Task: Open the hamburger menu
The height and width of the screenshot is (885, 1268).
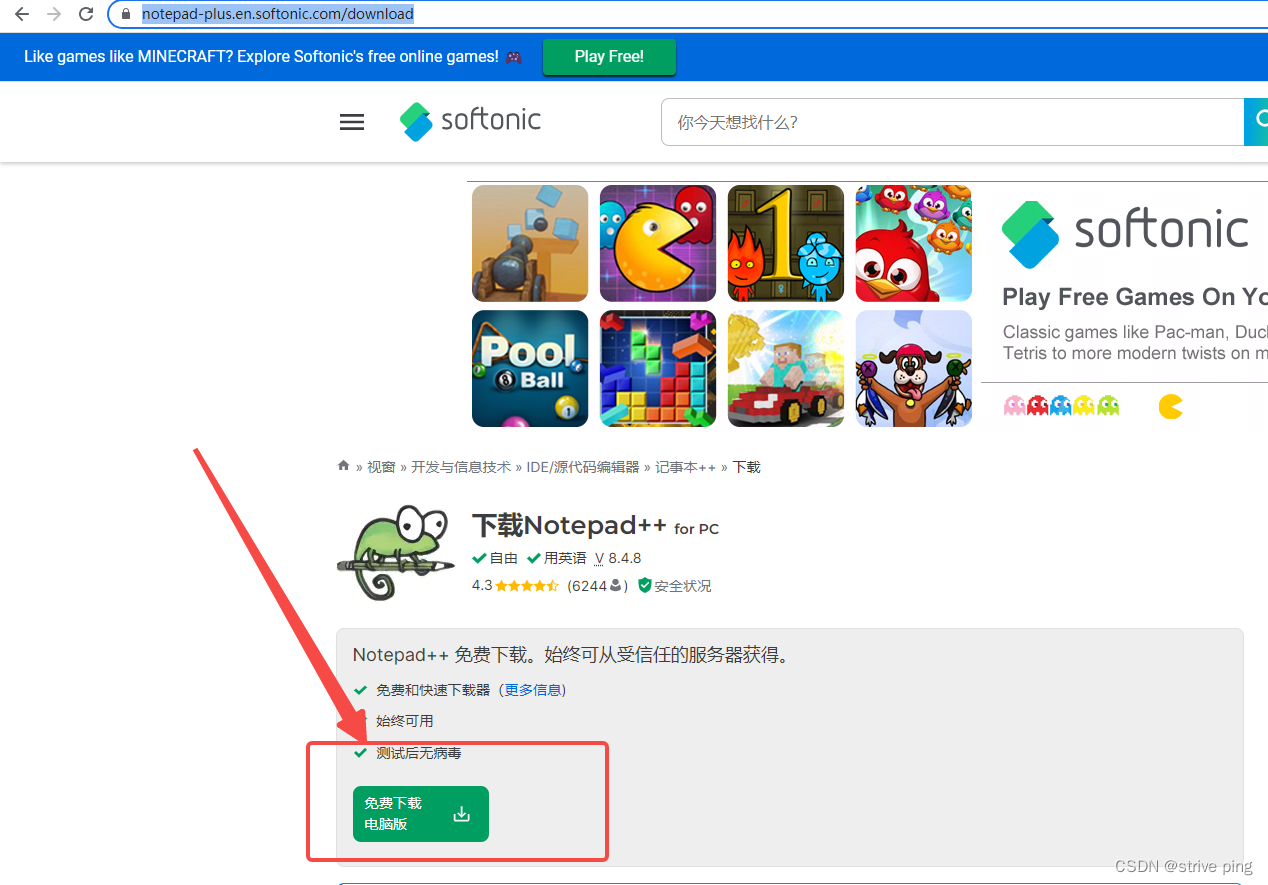Action: (x=352, y=122)
